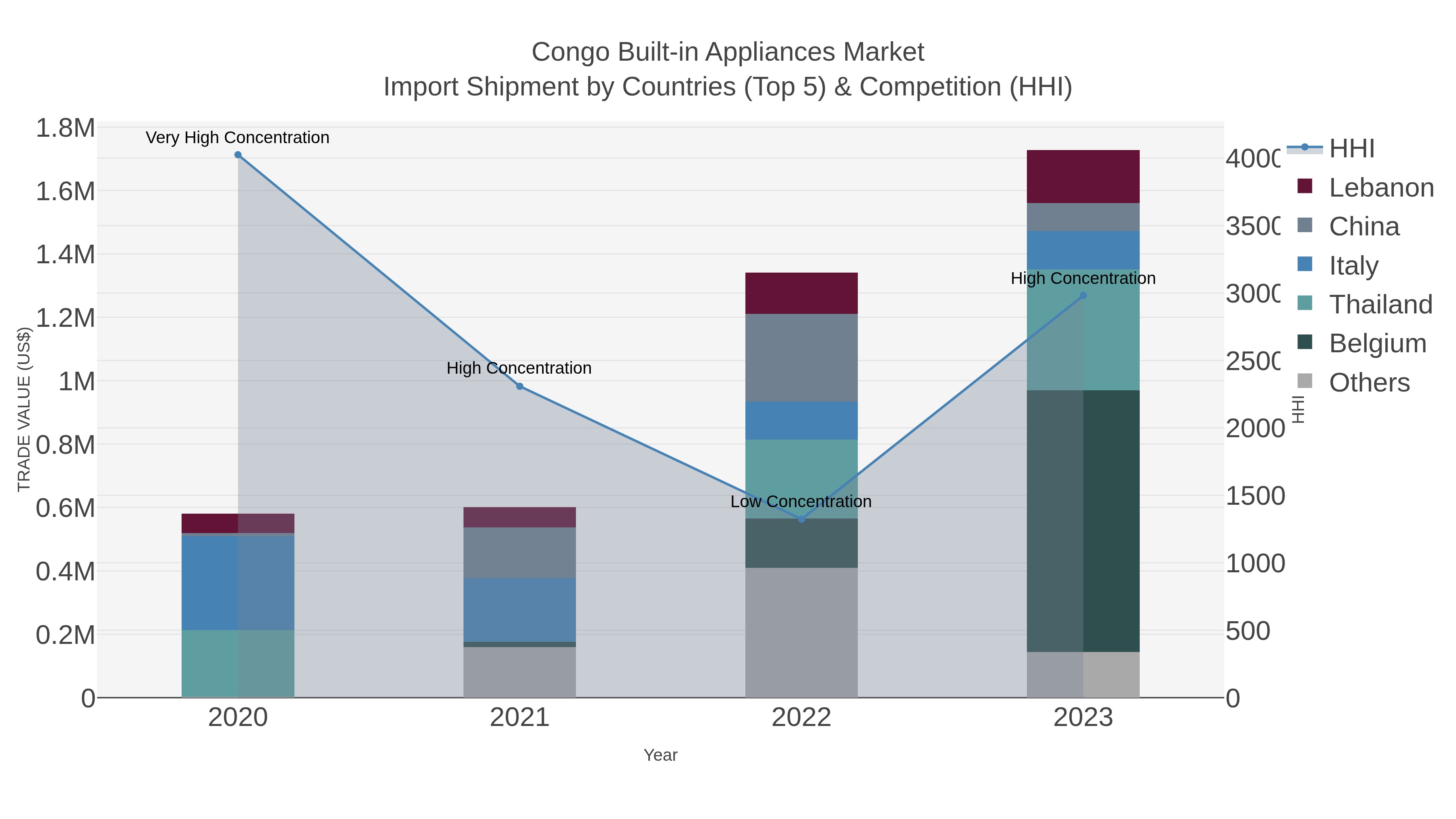Screen dimensions: 1456x819
Task: Click the China legend color swatch
Action: coord(1305,225)
